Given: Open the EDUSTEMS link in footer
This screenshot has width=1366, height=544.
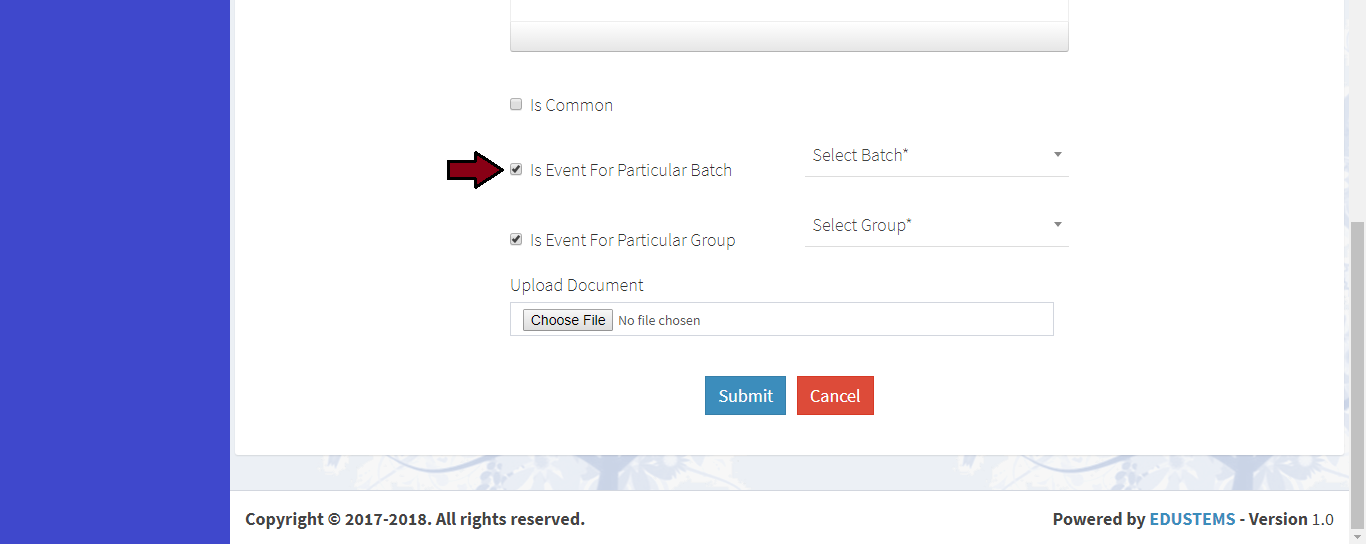Looking at the screenshot, I should click(x=1192, y=519).
